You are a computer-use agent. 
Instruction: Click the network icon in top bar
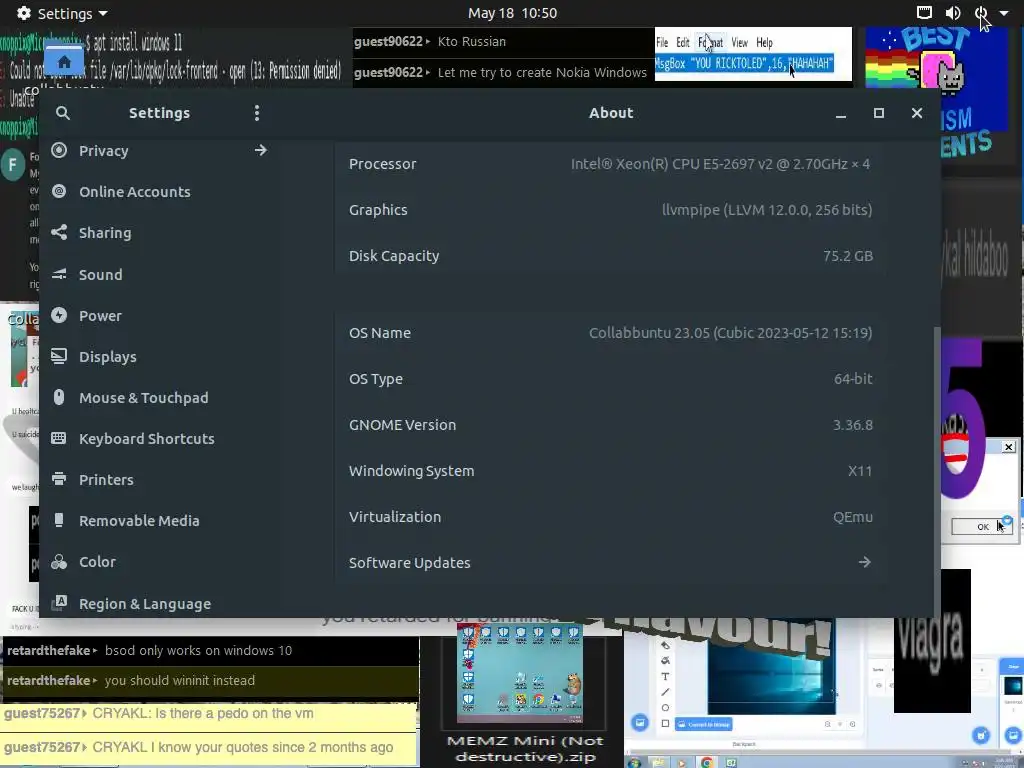click(x=924, y=12)
